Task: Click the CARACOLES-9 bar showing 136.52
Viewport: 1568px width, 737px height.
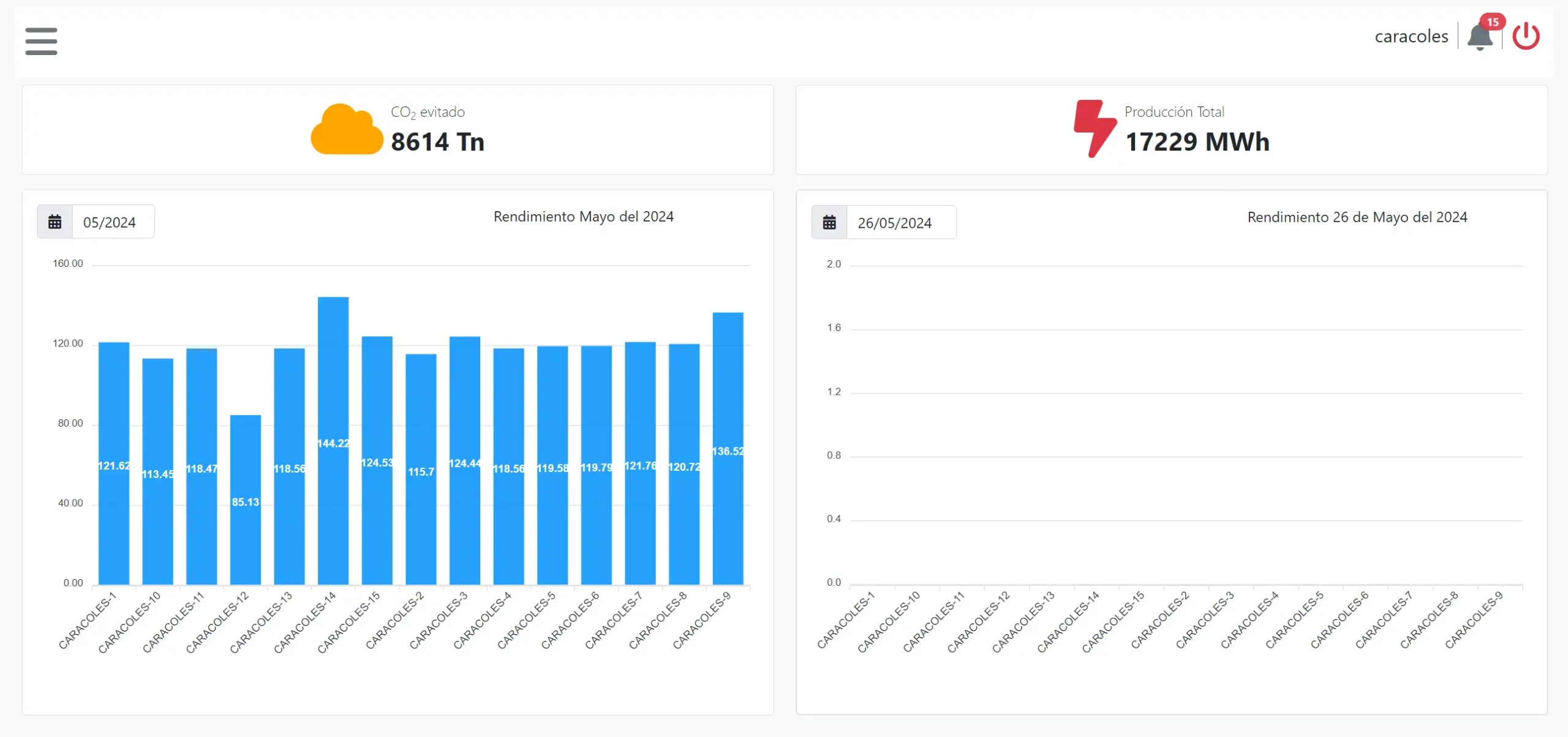Action: point(728,449)
